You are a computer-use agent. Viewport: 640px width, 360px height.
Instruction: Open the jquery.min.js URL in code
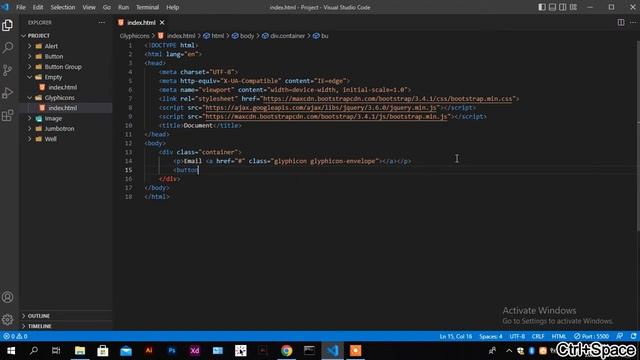click(321, 108)
